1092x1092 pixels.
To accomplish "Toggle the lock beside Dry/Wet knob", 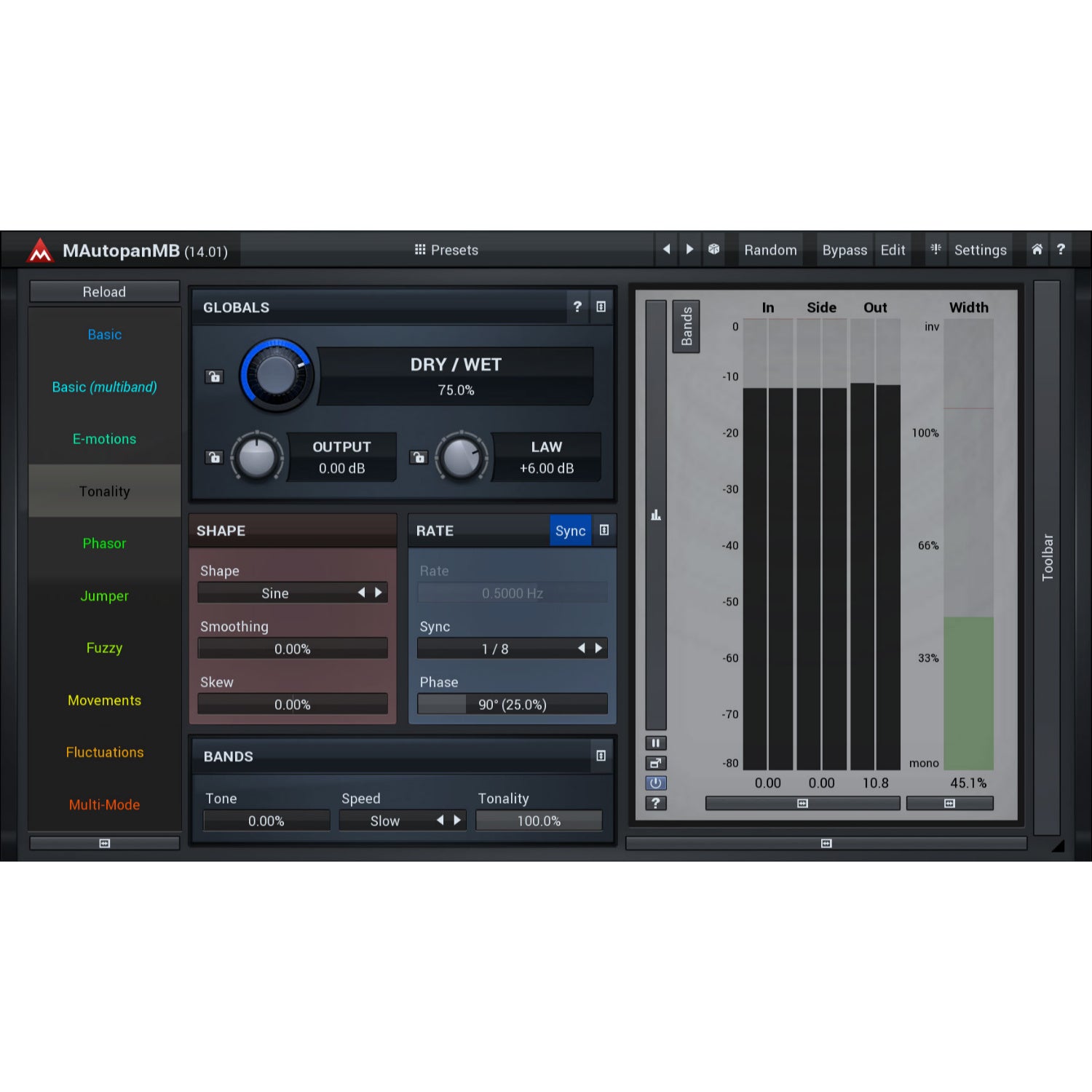I will [x=214, y=376].
